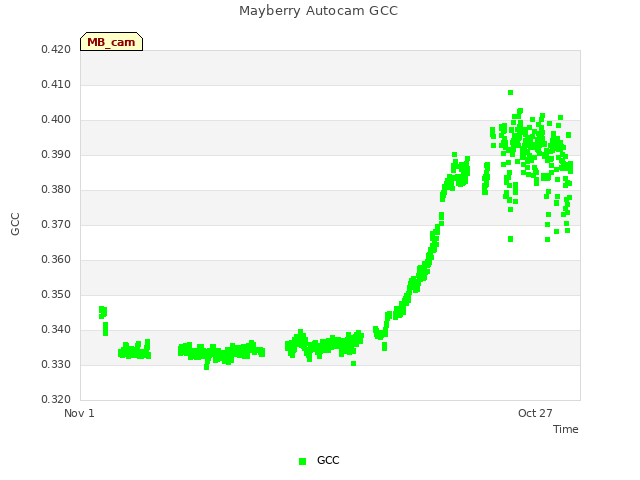Click the 0.400 y-axis label
Screen dimensions: 640x480
pos(56,120)
